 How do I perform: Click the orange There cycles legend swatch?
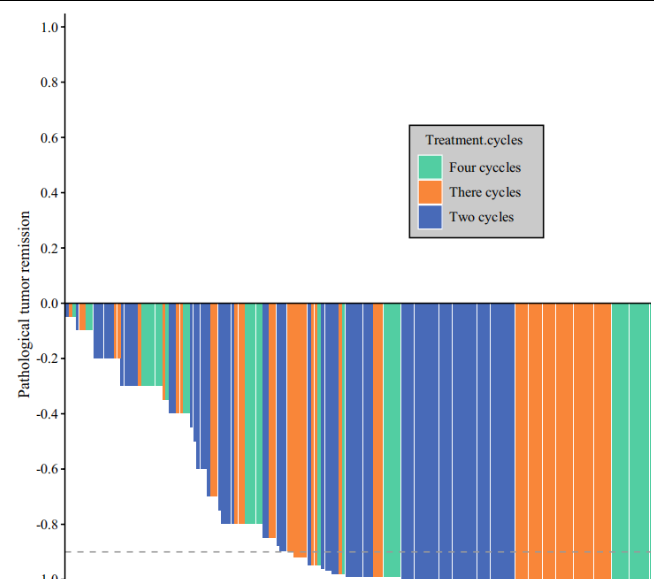pos(430,192)
